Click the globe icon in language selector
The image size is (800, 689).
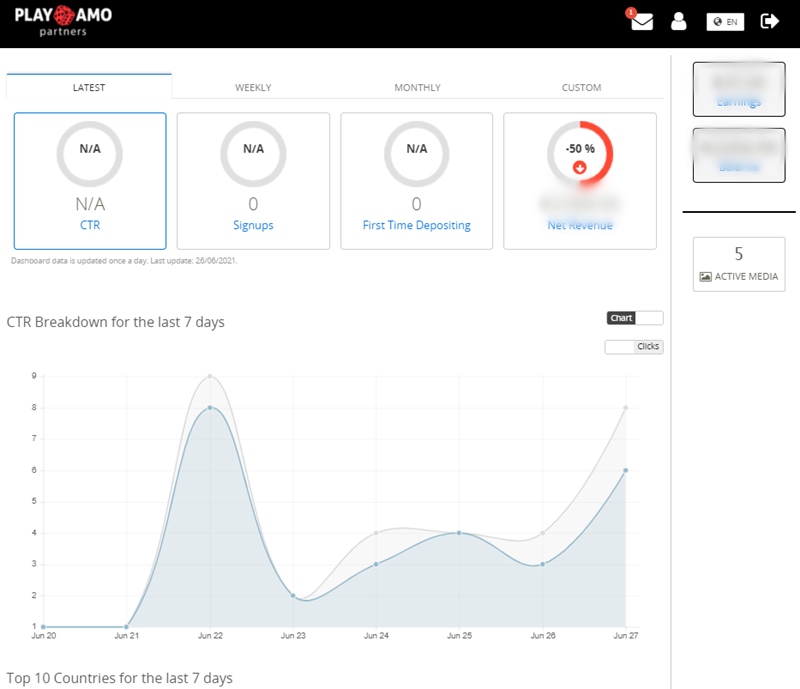click(x=718, y=21)
